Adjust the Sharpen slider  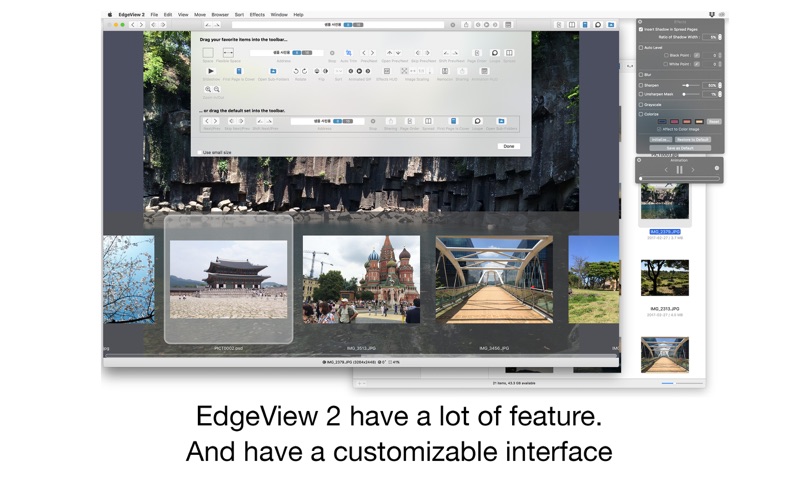tap(688, 86)
